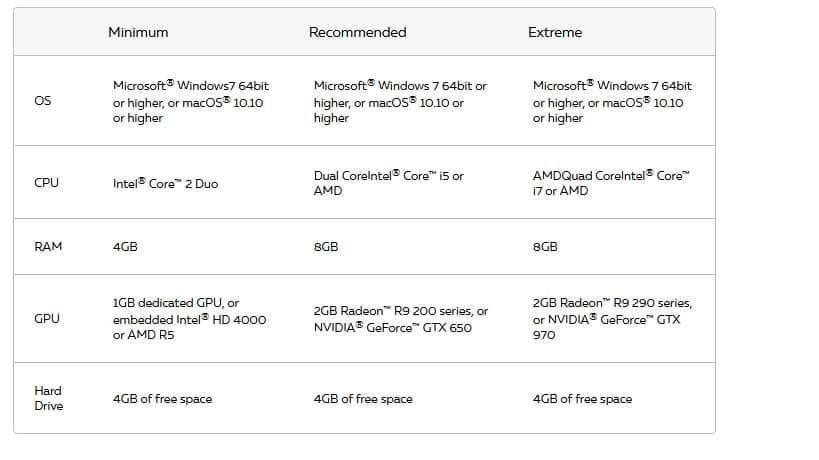
Task: Click the Intel Core 2 Duo cell
Action: coord(165,183)
